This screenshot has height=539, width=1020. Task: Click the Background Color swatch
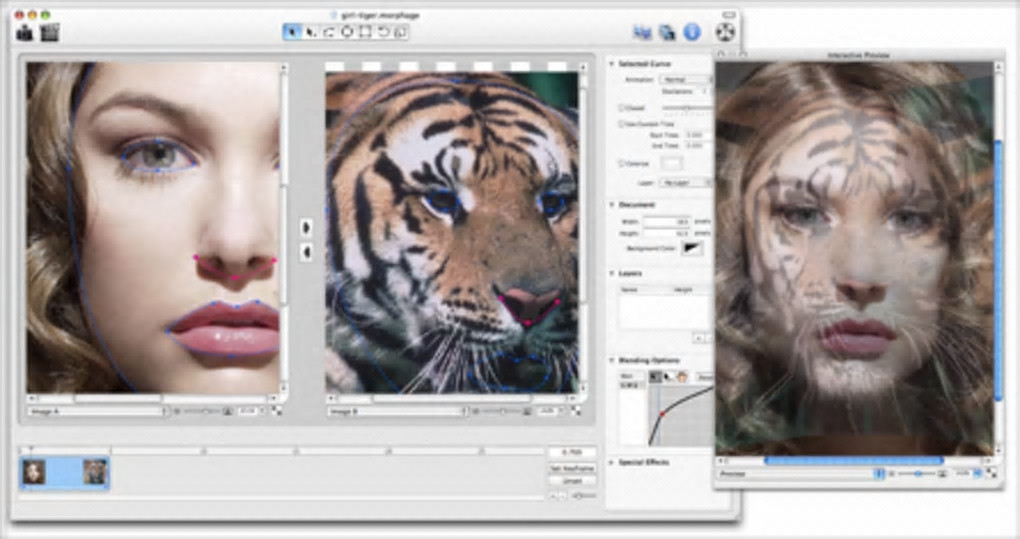click(691, 248)
